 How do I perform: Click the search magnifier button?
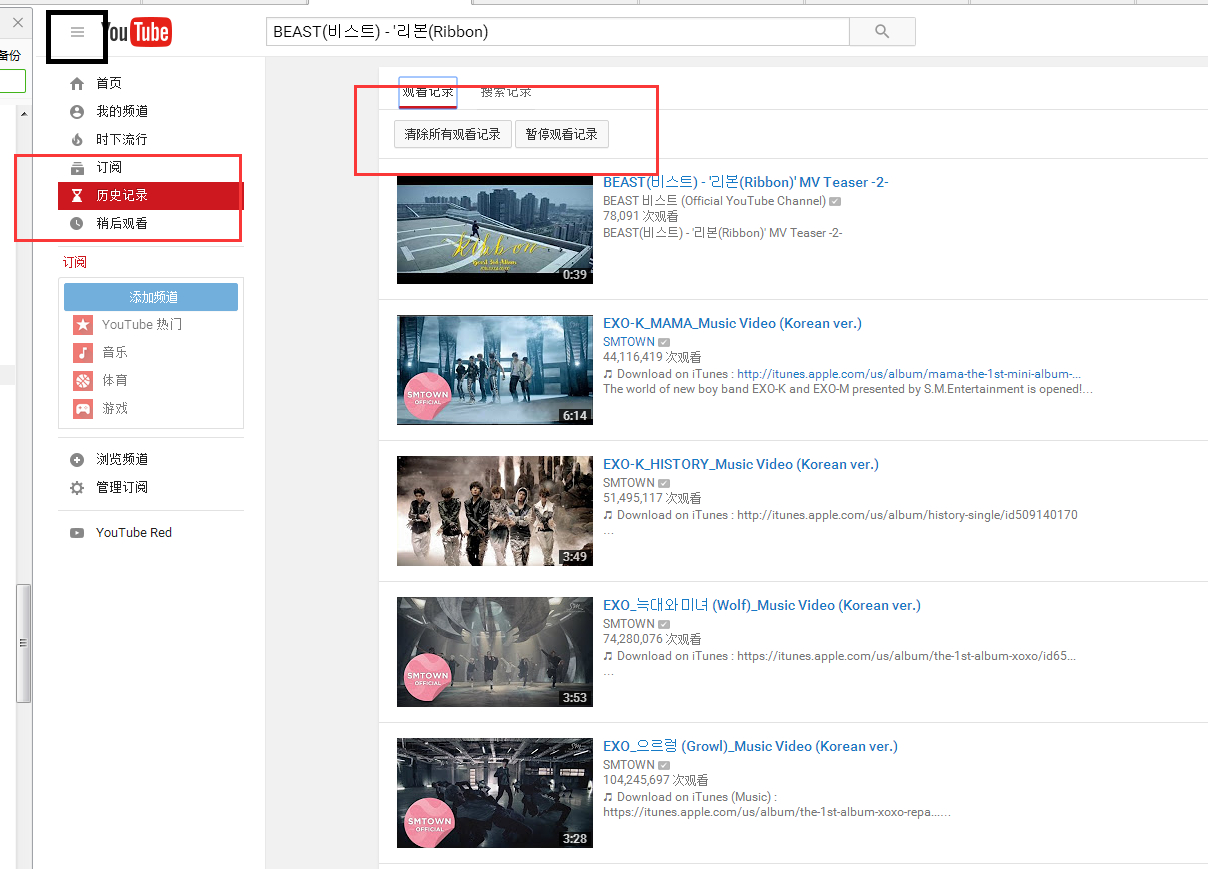point(882,32)
